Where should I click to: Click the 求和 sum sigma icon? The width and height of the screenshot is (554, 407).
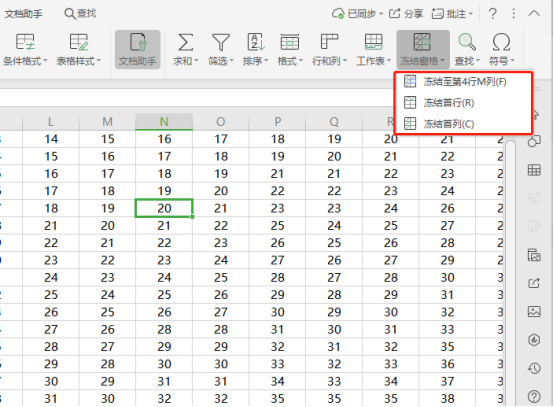coord(185,42)
